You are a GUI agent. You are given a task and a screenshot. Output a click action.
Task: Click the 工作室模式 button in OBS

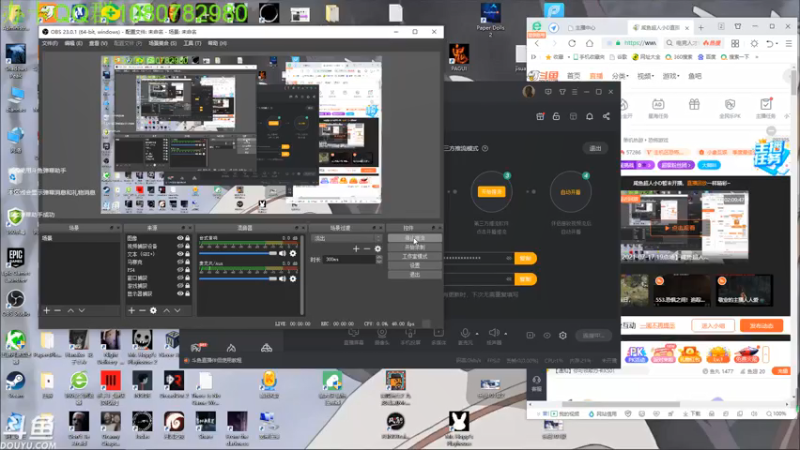415,256
